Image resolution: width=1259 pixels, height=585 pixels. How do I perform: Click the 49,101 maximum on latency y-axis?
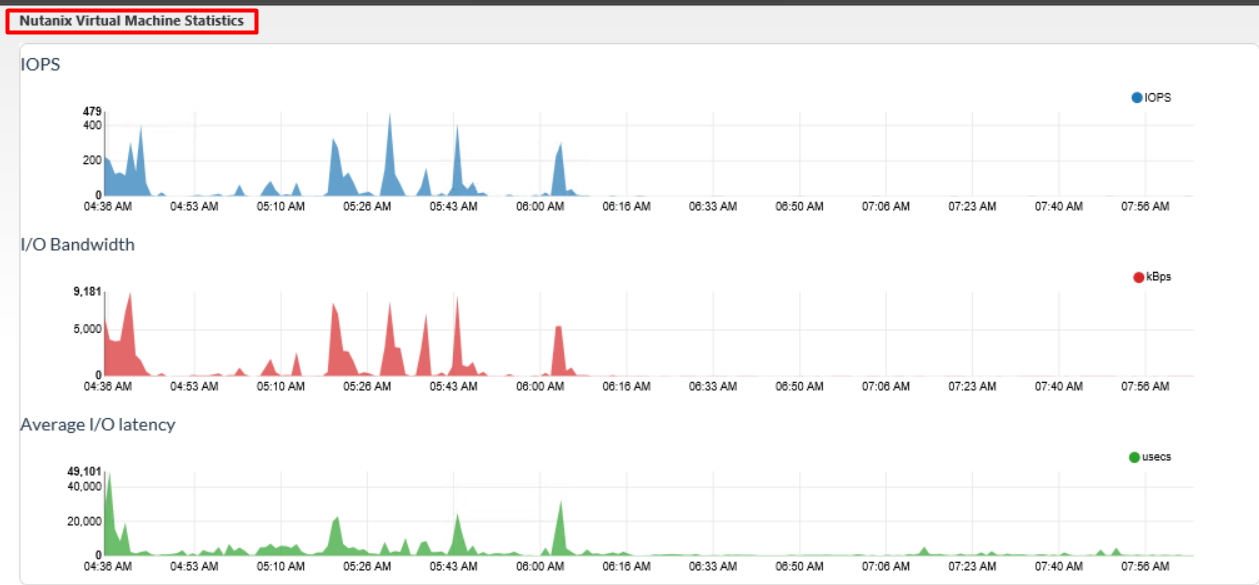coord(85,471)
